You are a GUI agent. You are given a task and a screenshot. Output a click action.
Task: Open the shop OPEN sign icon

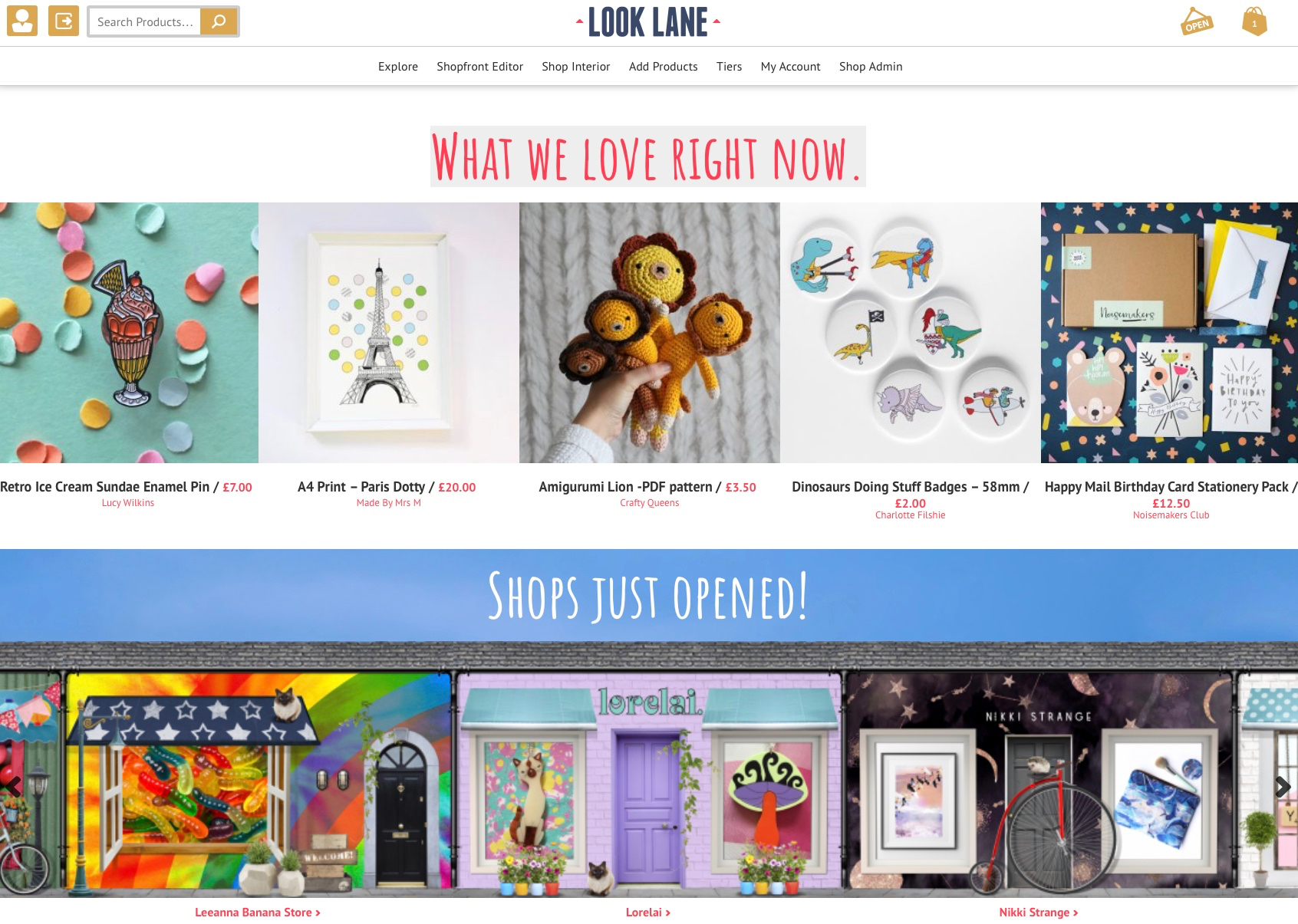1196,21
